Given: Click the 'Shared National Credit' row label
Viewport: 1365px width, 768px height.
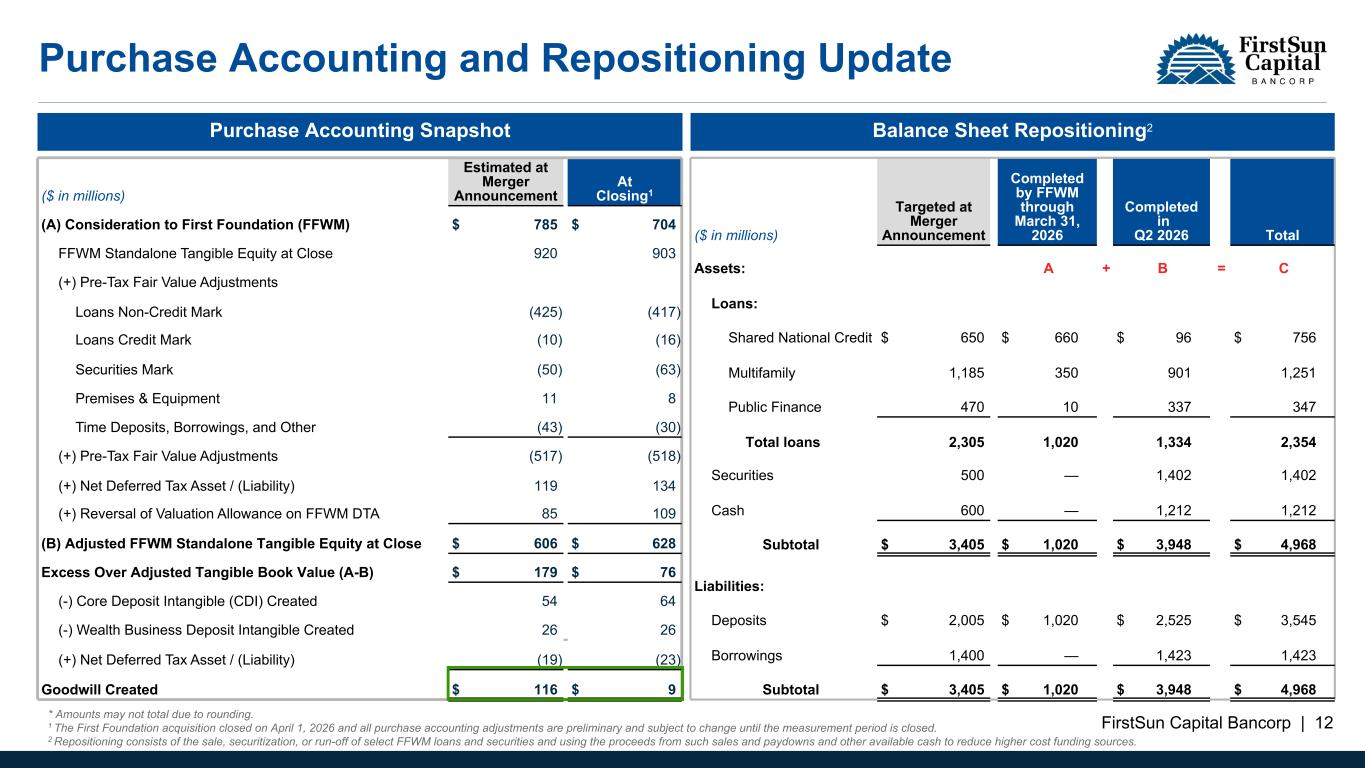Looking at the screenshot, I should [x=800, y=338].
